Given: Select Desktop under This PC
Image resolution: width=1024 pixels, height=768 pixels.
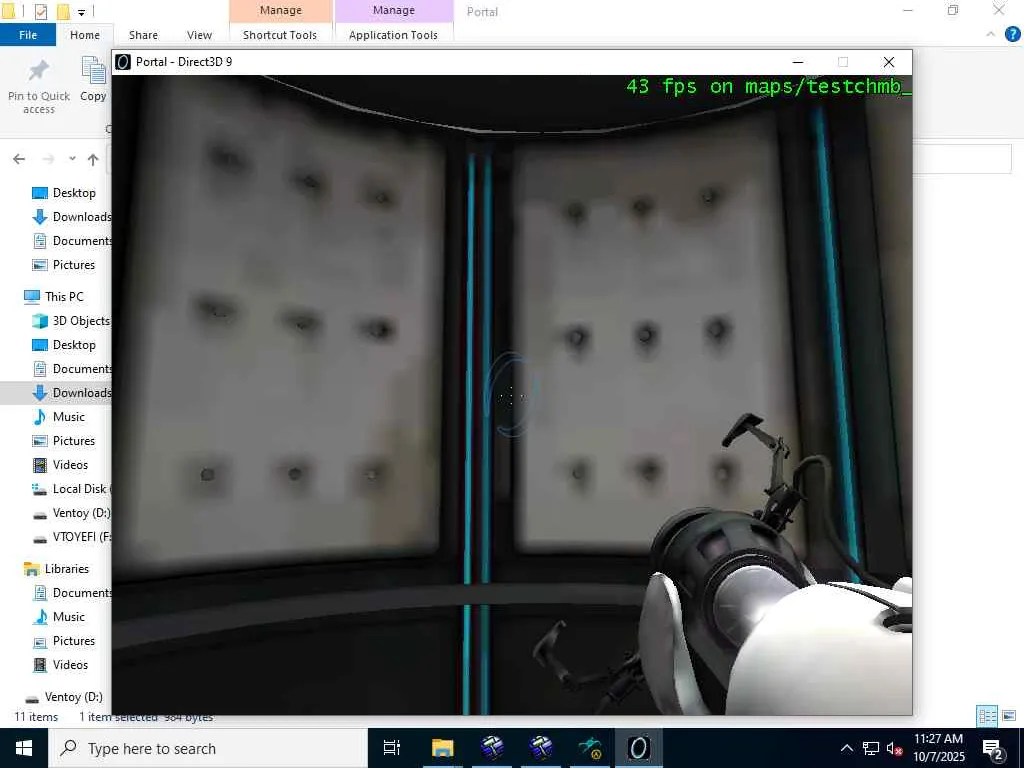Looking at the screenshot, I should 74,345.
